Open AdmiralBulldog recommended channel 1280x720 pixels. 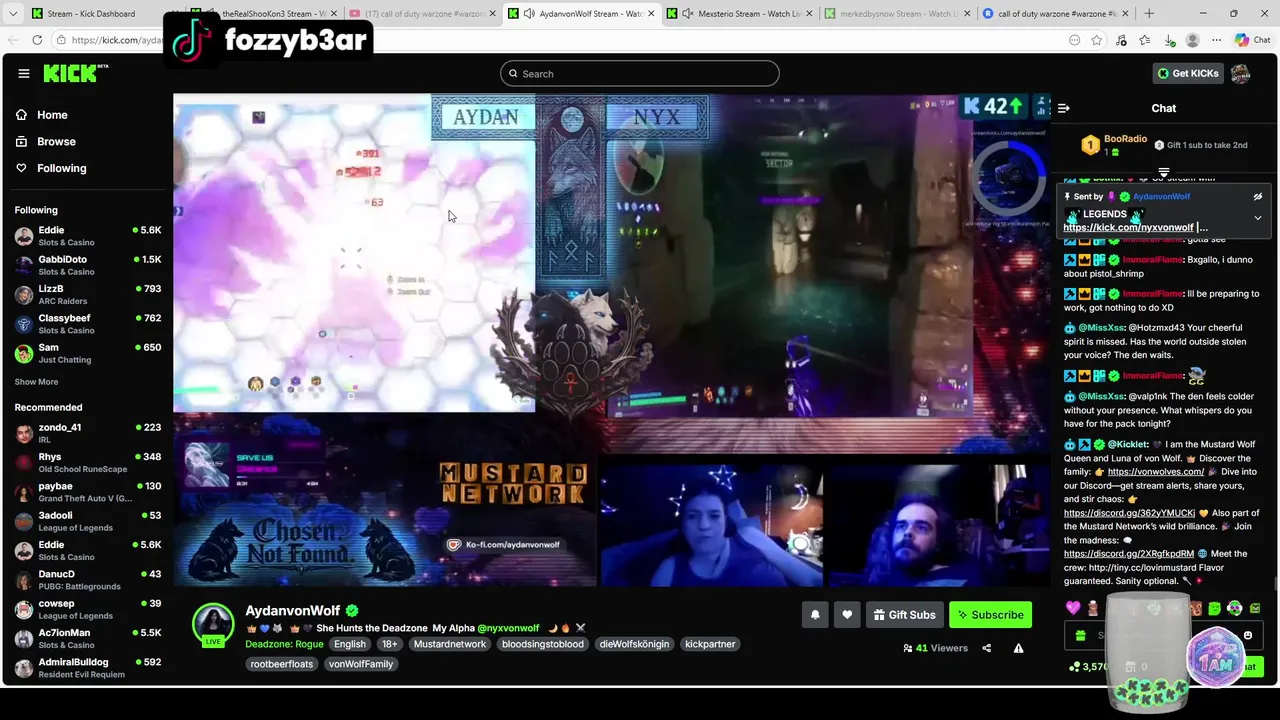(88, 668)
